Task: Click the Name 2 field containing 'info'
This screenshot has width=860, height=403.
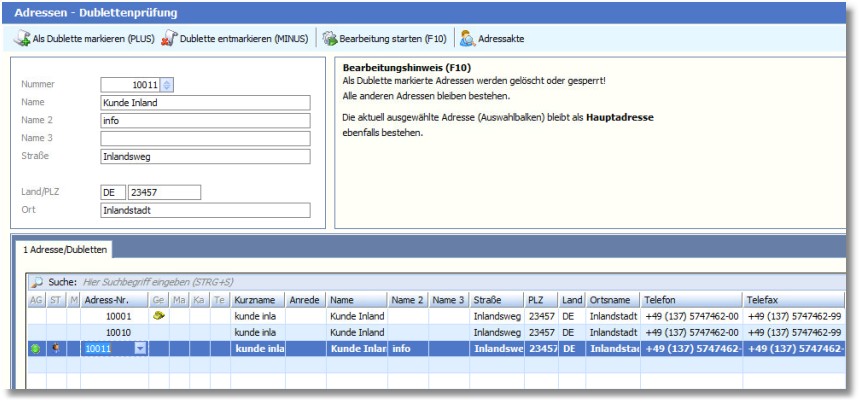Action: (204, 120)
